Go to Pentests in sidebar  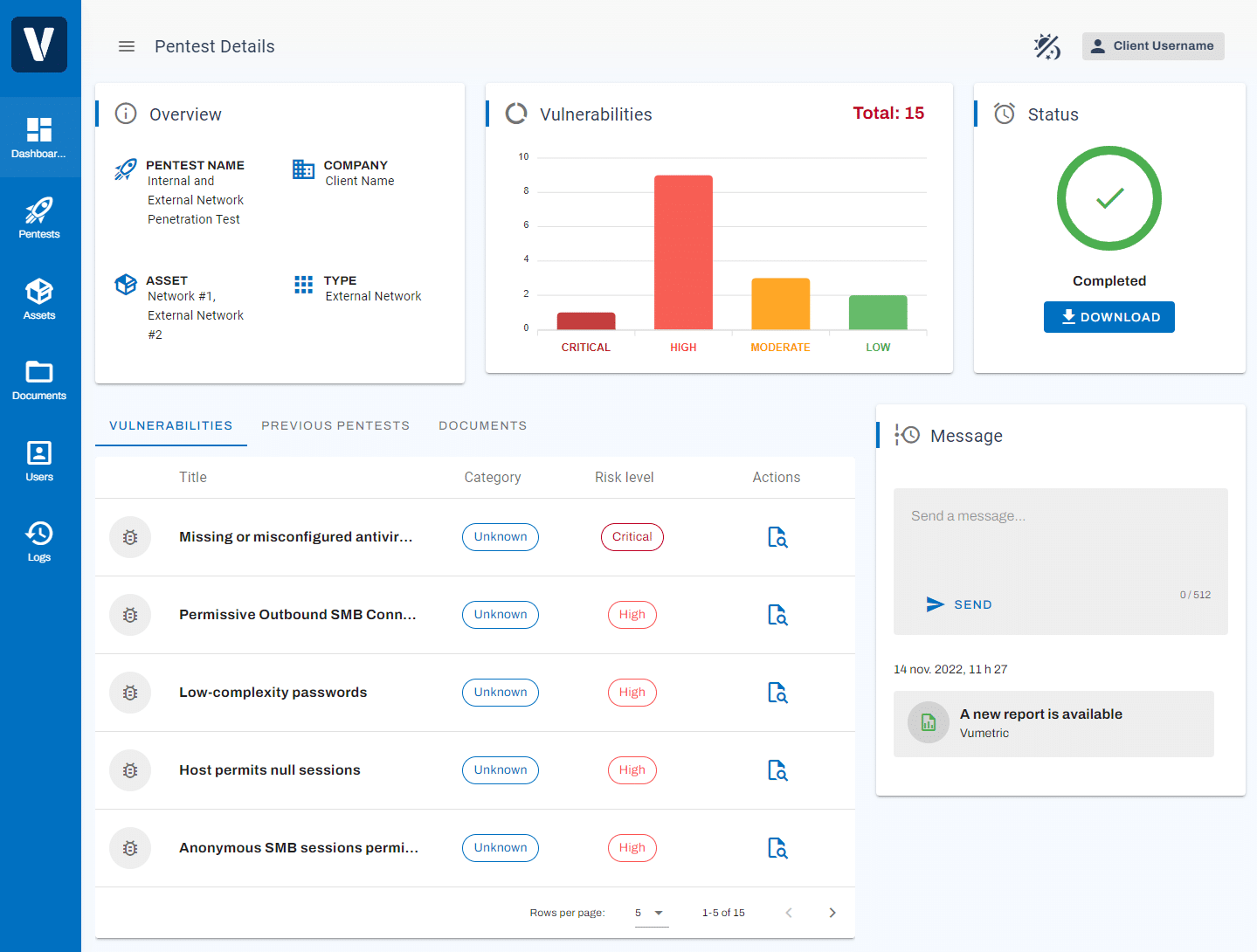pyautogui.click(x=39, y=217)
